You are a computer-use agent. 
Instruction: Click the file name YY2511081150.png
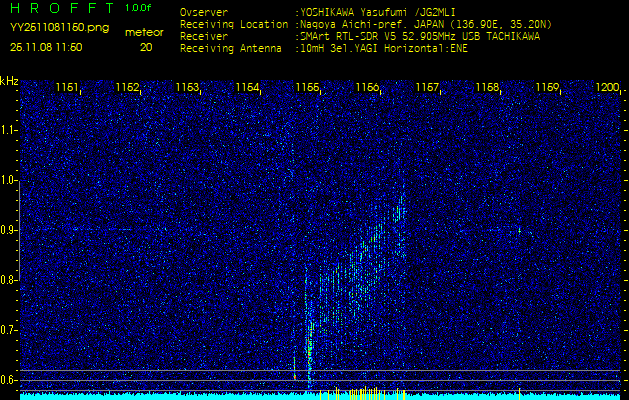[59, 28]
